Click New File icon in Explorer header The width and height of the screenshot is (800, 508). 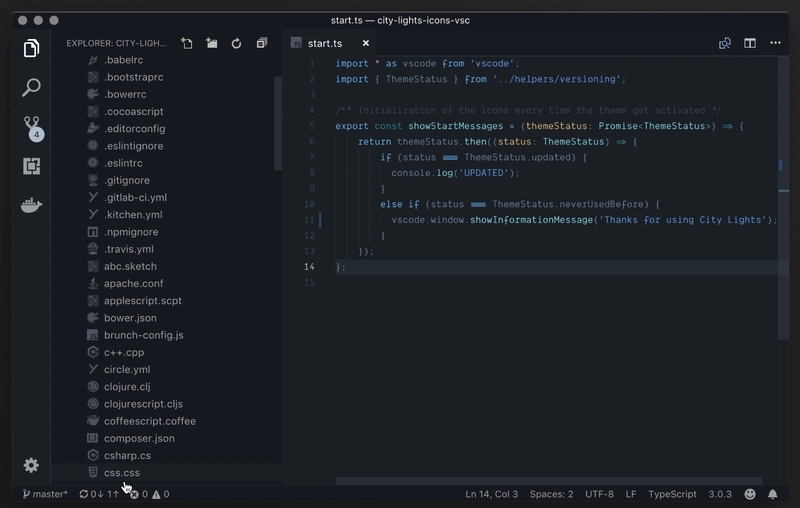click(187, 43)
